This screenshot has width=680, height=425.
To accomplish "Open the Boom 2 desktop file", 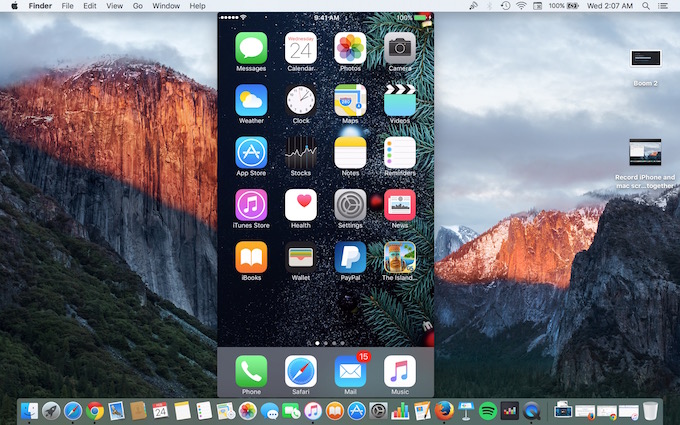I will tap(645, 59).
